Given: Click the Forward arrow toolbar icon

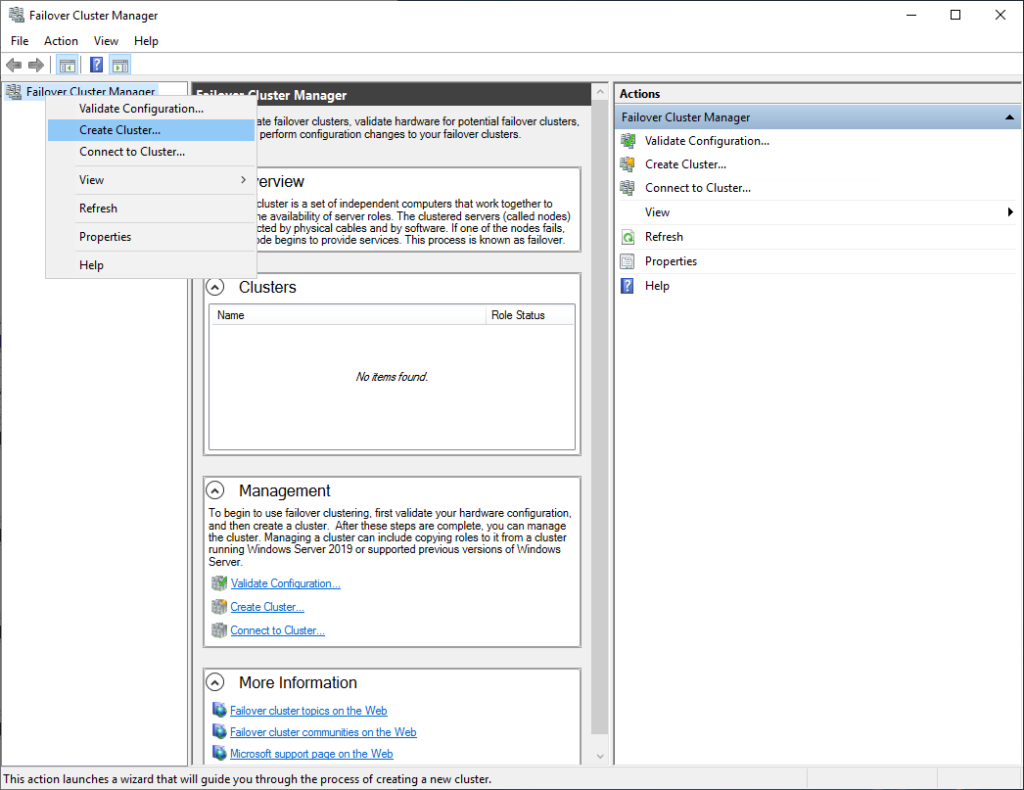Looking at the screenshot, I should coord(37,65).
